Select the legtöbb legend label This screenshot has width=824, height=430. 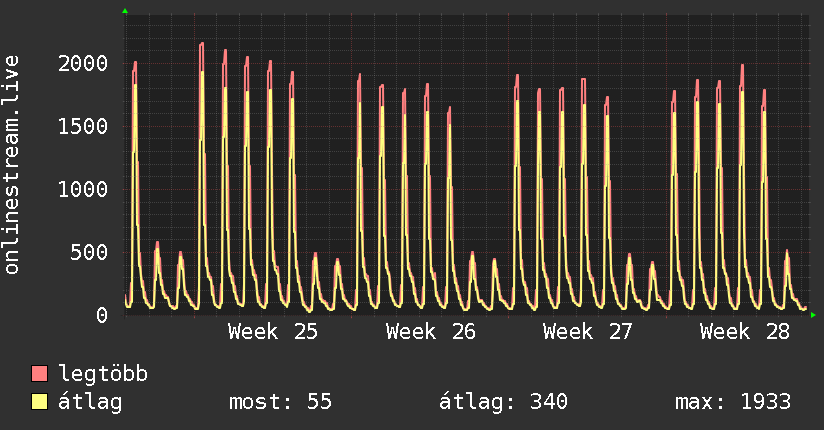[x=103, y=374]
